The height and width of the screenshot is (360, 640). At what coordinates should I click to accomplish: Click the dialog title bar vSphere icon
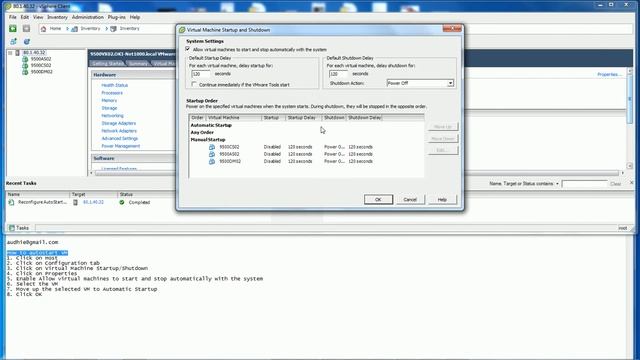(182, 30)
